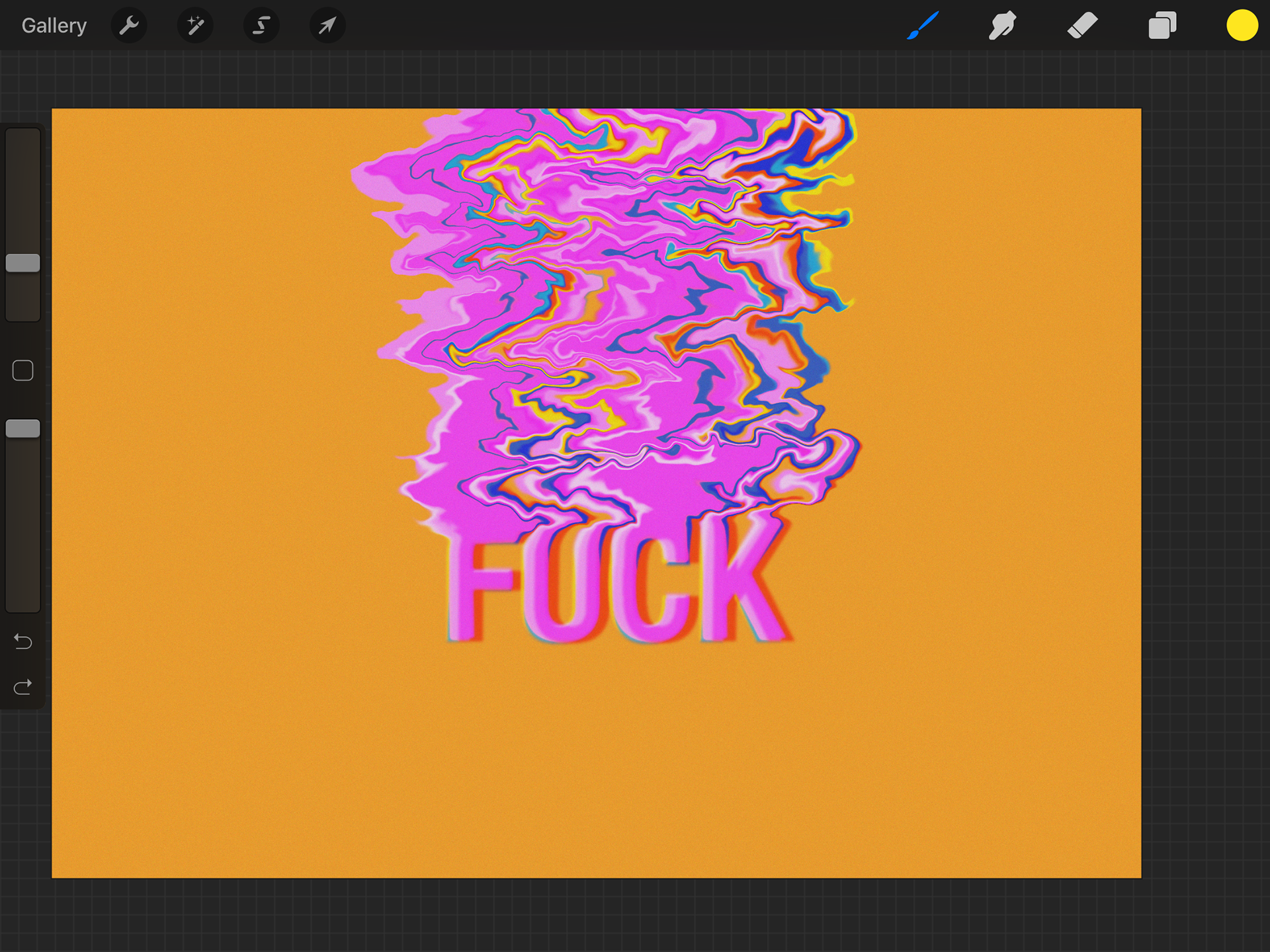Activate the Transform arrow tool
1270x952 pixels.
[x=327, y=26]
